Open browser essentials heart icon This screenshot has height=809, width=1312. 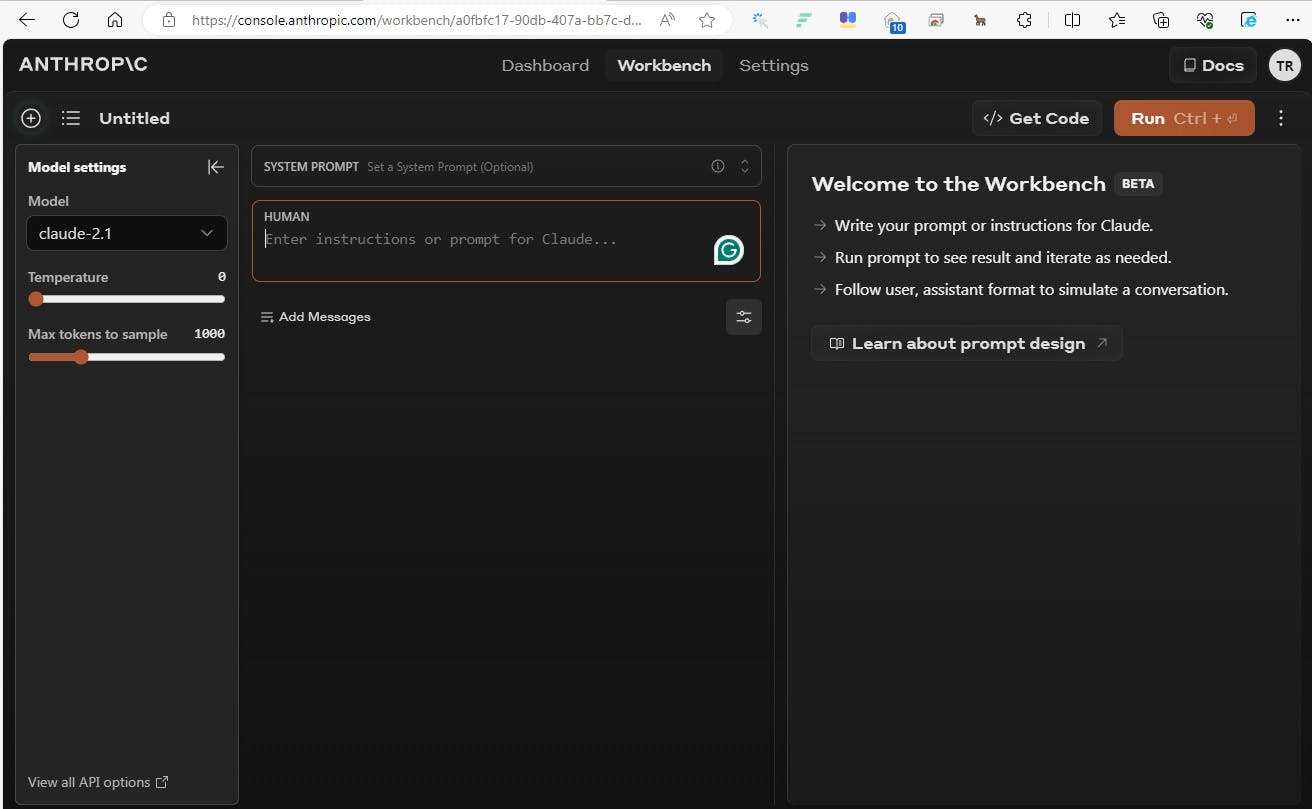(1205, 20)
